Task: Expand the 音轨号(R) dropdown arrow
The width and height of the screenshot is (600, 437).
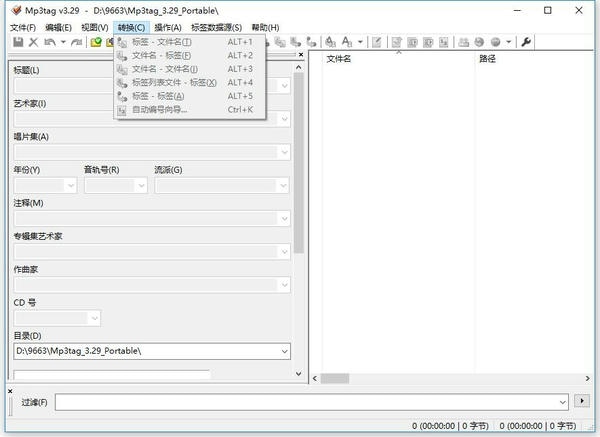Action: [x=141, y=186]
